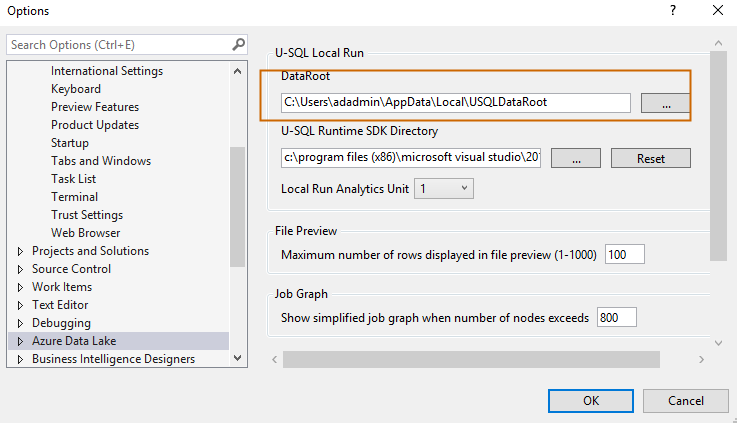Click the help question mark icon
The height and width of the screenshot is (424, 738).
670,11
